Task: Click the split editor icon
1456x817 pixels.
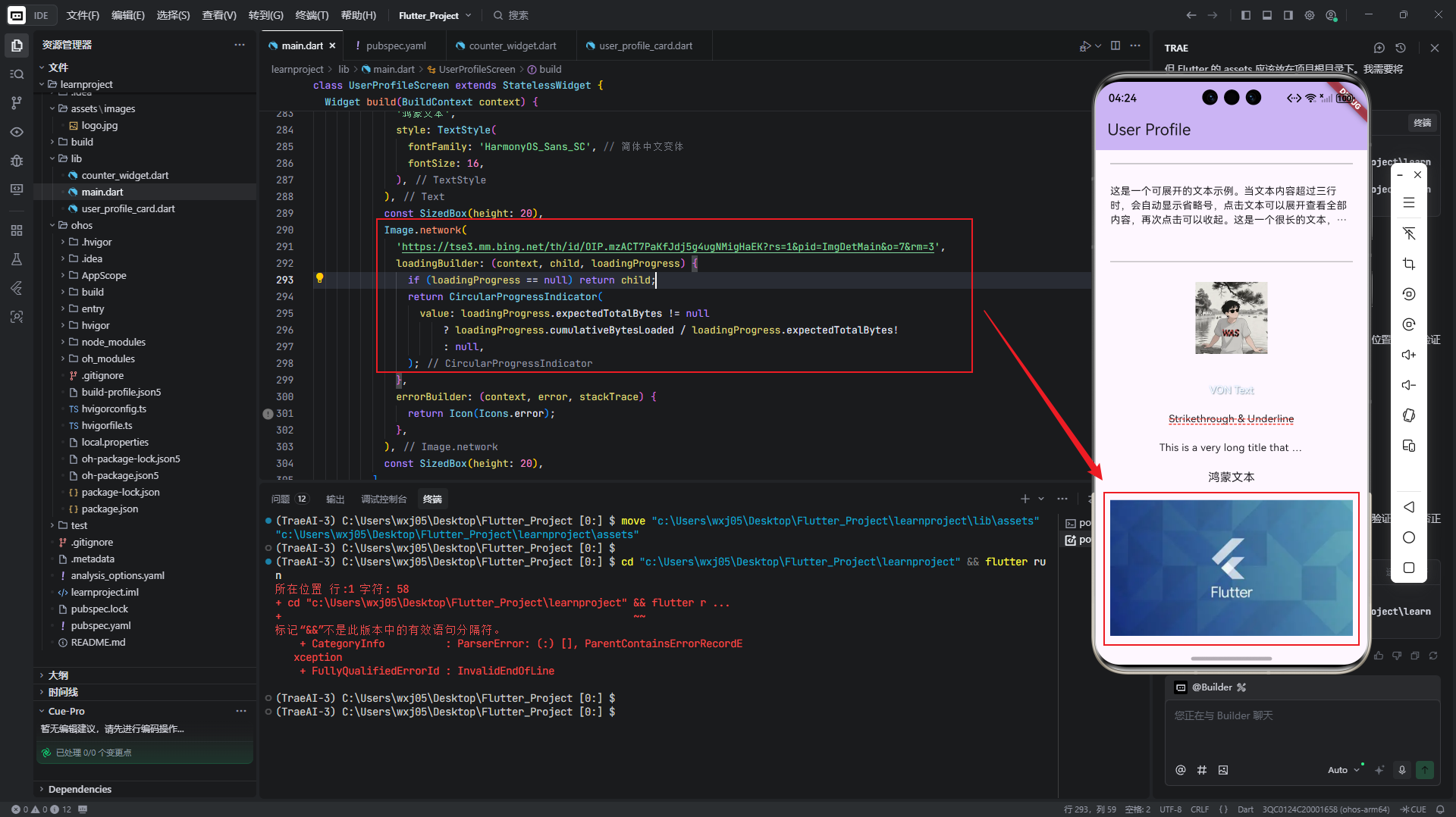Action: pos(1116,45)
